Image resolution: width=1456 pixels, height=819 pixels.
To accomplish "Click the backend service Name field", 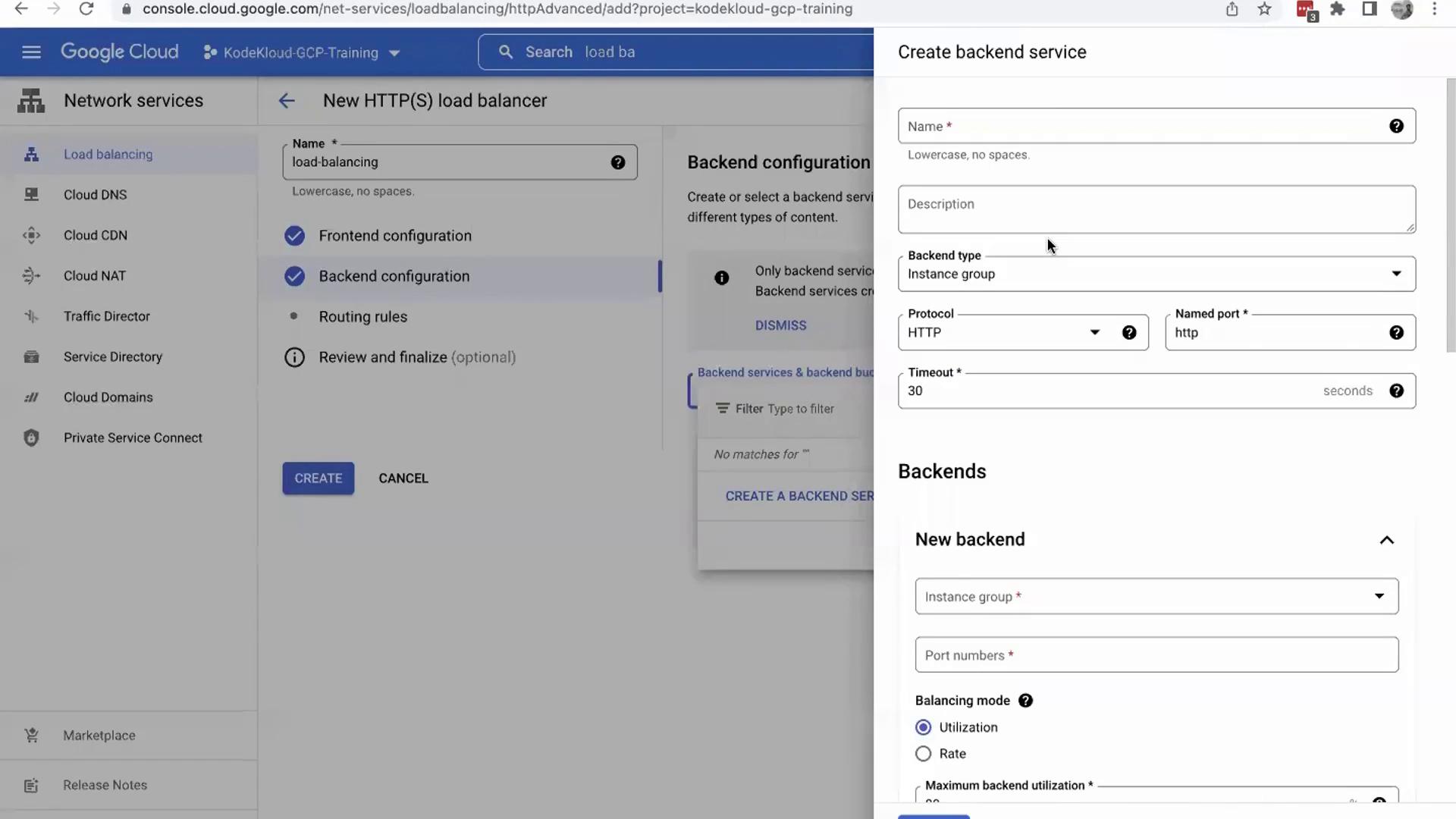I will pyautogui.click(x=1137, y=127).
